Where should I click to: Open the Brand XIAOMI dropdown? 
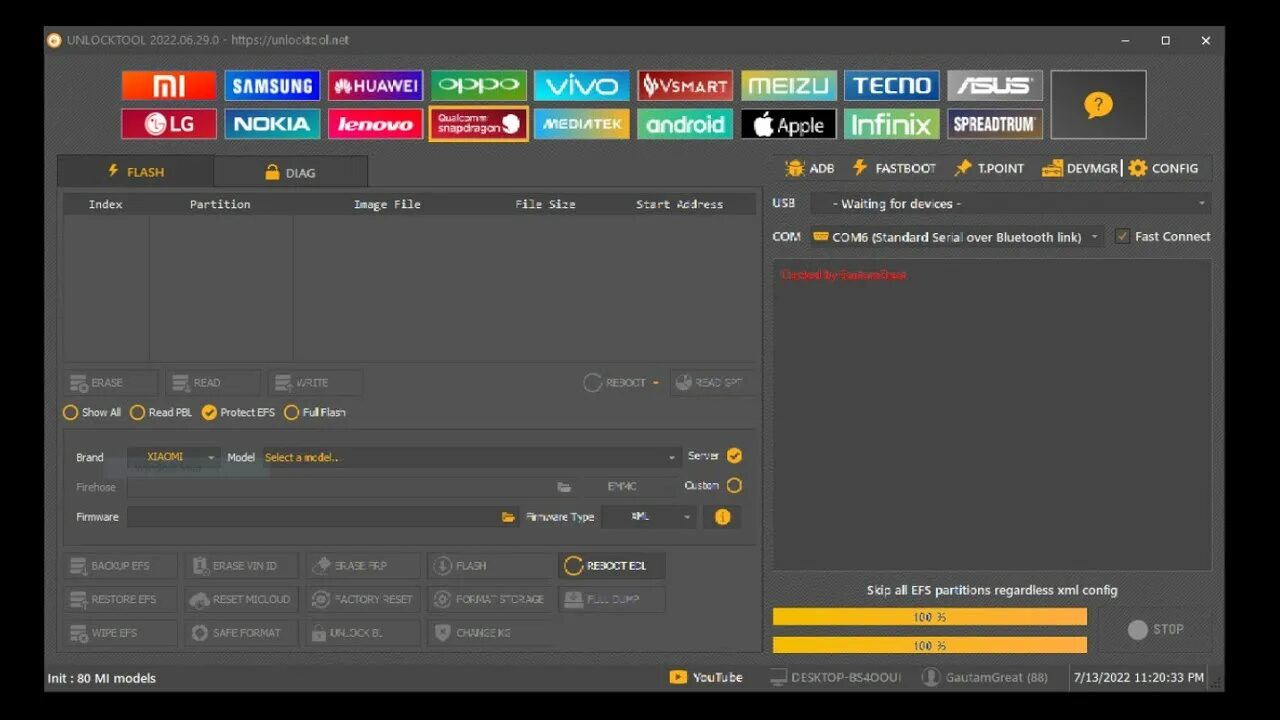pyautogui.click(x=173, y=457)
